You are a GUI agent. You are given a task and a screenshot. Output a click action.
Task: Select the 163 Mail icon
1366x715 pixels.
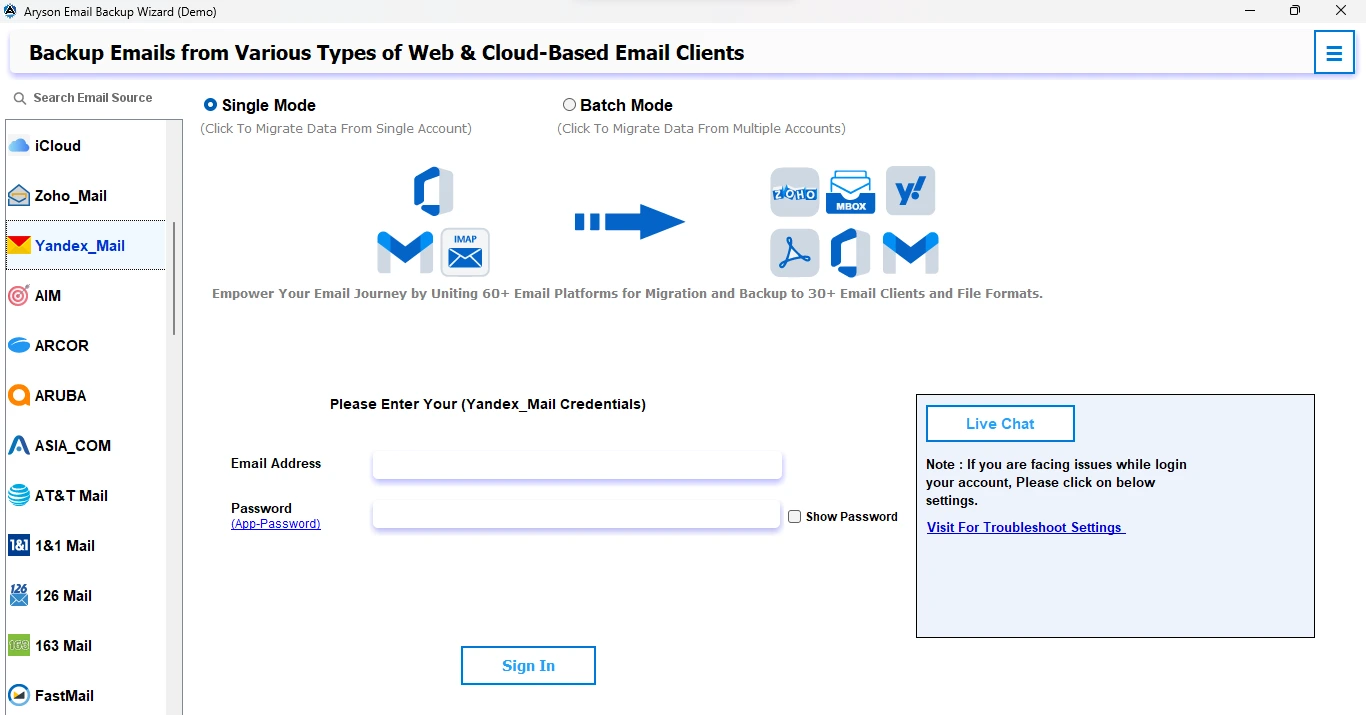(62, 645)
